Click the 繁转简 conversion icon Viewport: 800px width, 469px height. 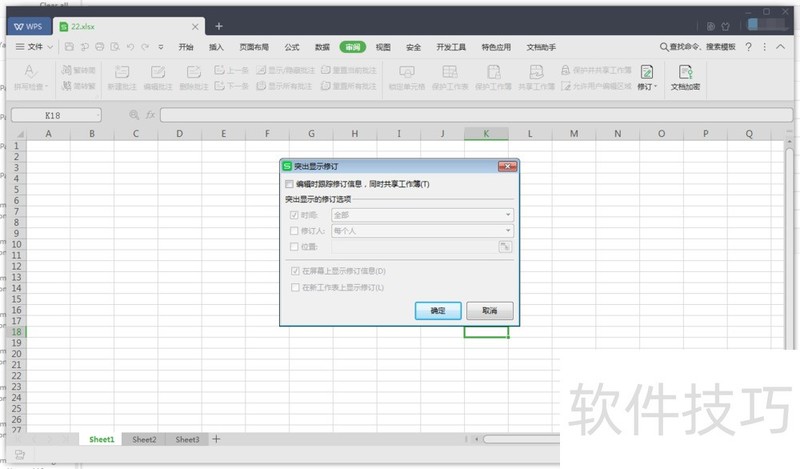[66, 70]
